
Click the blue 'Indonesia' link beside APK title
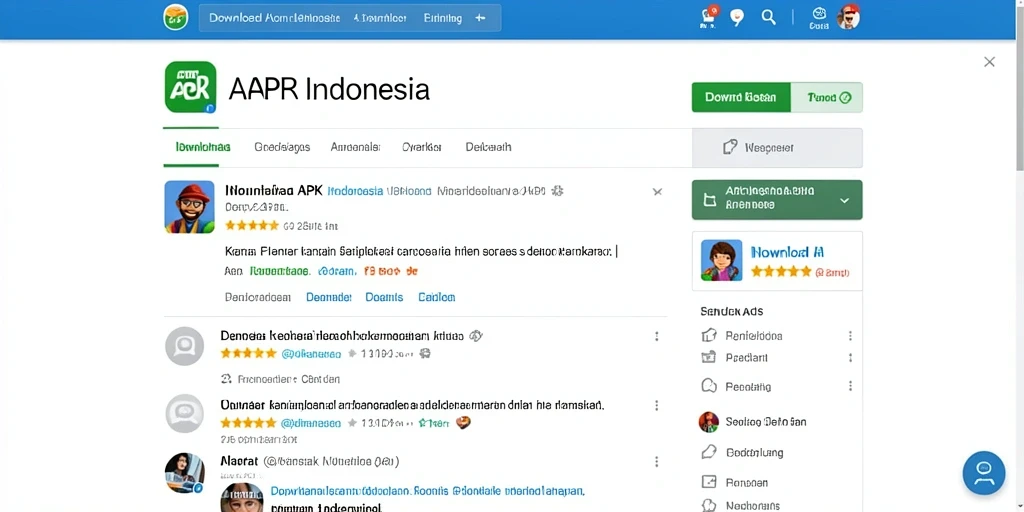tap(355, 191)
